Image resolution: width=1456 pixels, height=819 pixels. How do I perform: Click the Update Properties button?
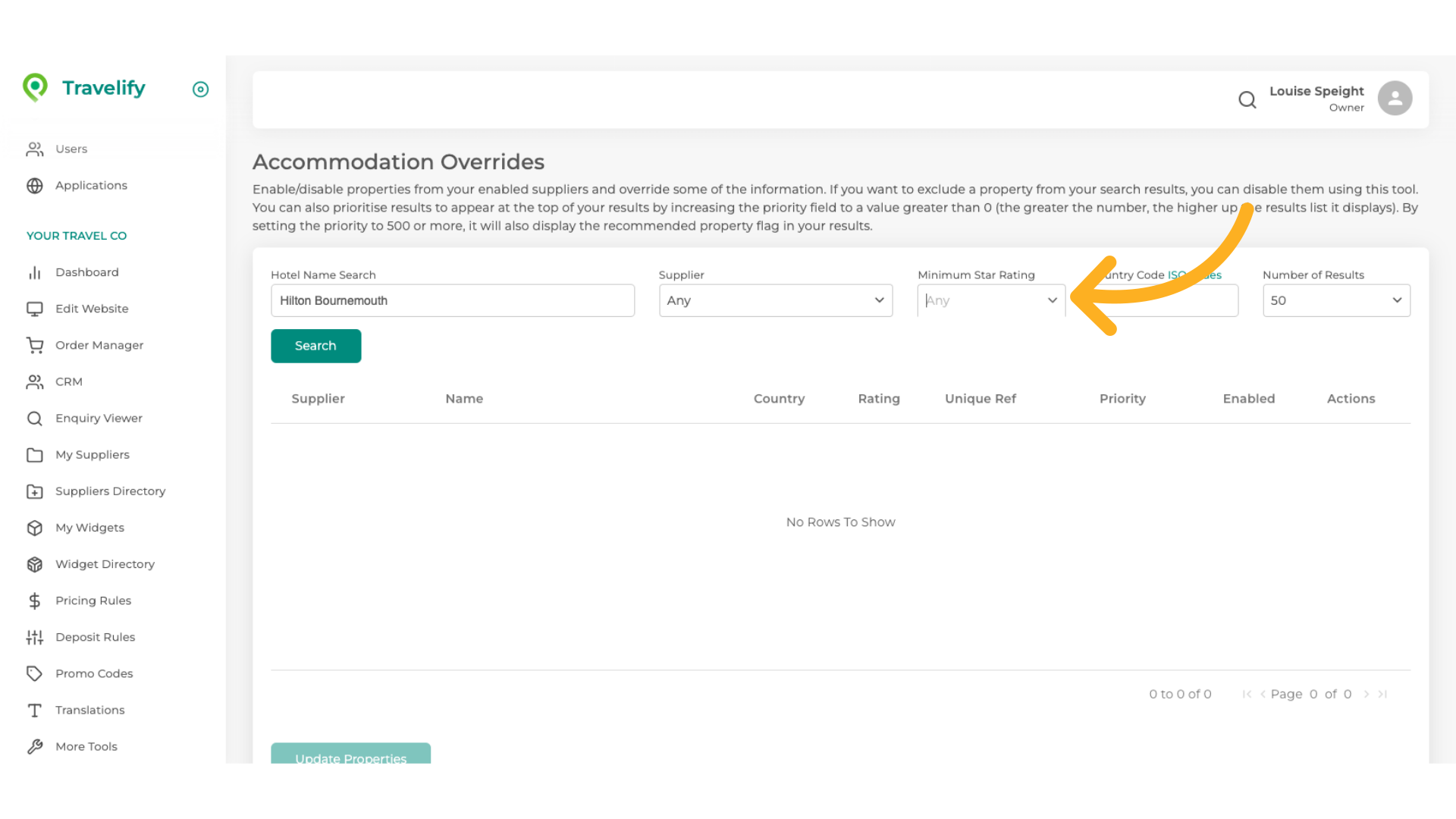(x=350, y=755)
